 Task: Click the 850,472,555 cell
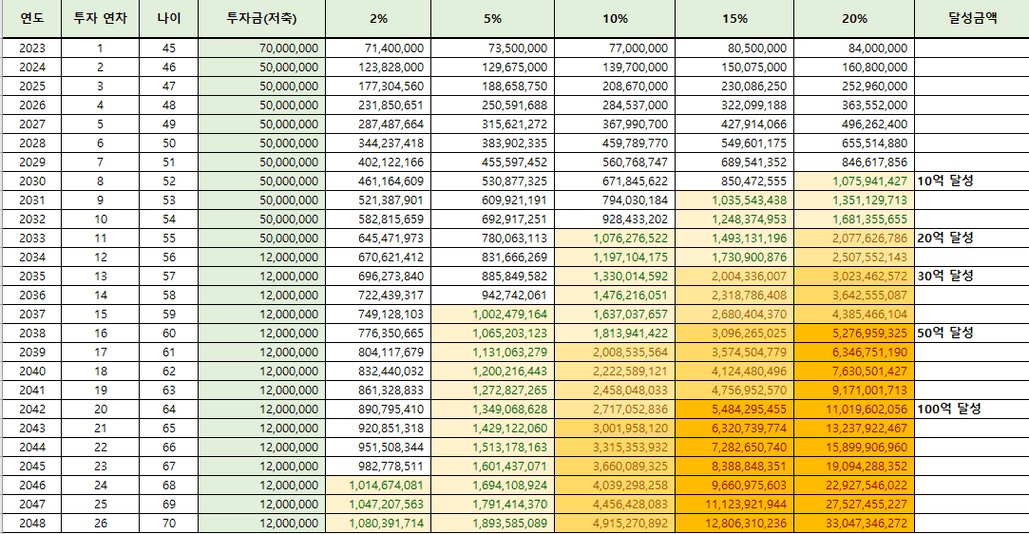[x=734, y=181]
